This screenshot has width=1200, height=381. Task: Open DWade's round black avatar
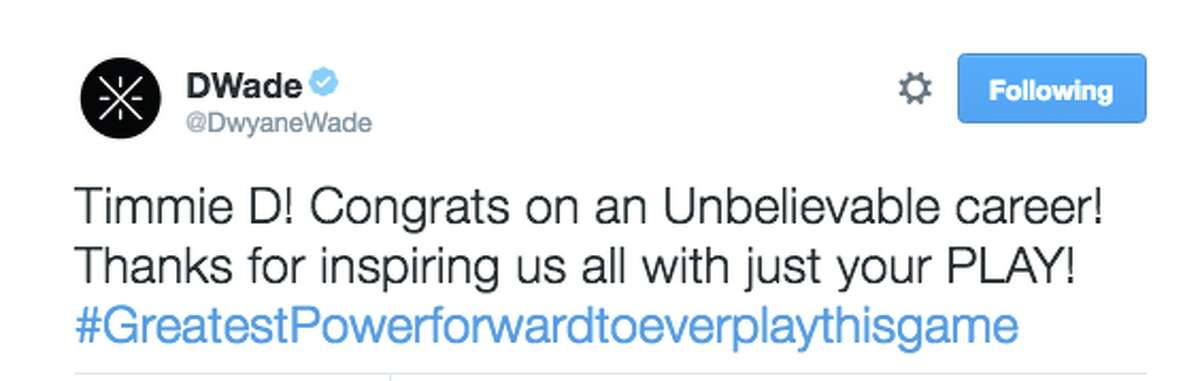click(x=119, y=96)
